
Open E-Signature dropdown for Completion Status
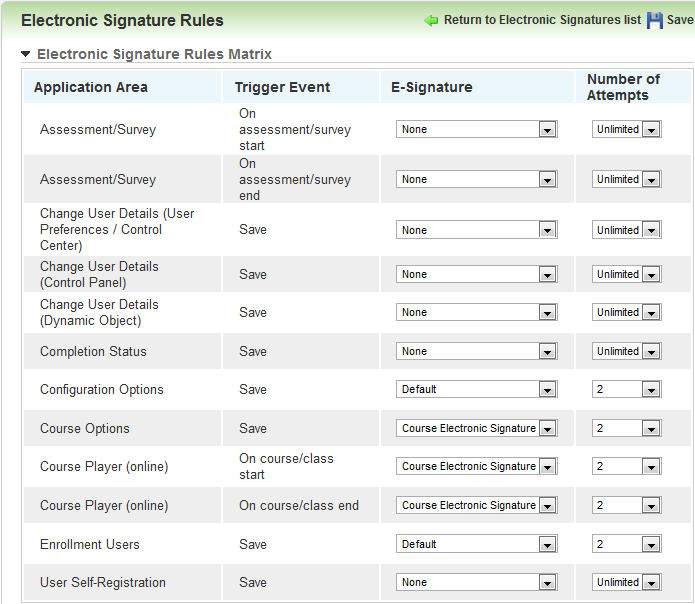476,351
